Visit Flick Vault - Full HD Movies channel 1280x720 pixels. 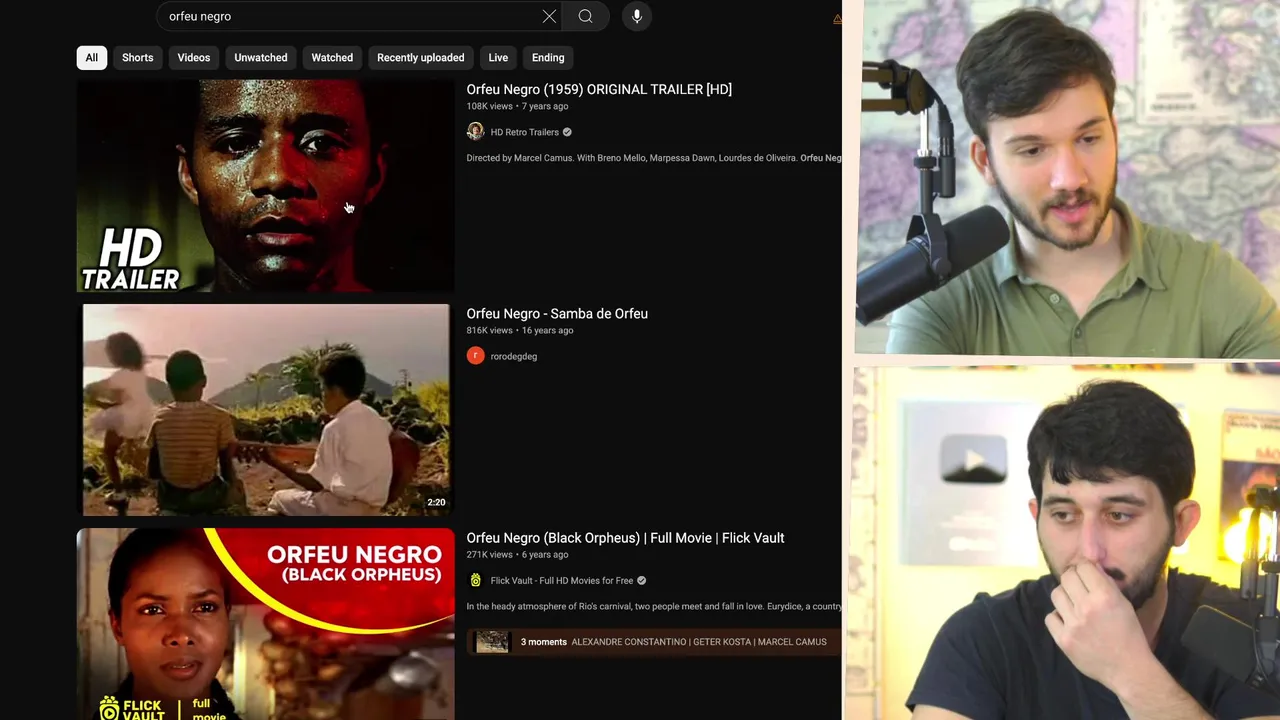tap(561, 581)
